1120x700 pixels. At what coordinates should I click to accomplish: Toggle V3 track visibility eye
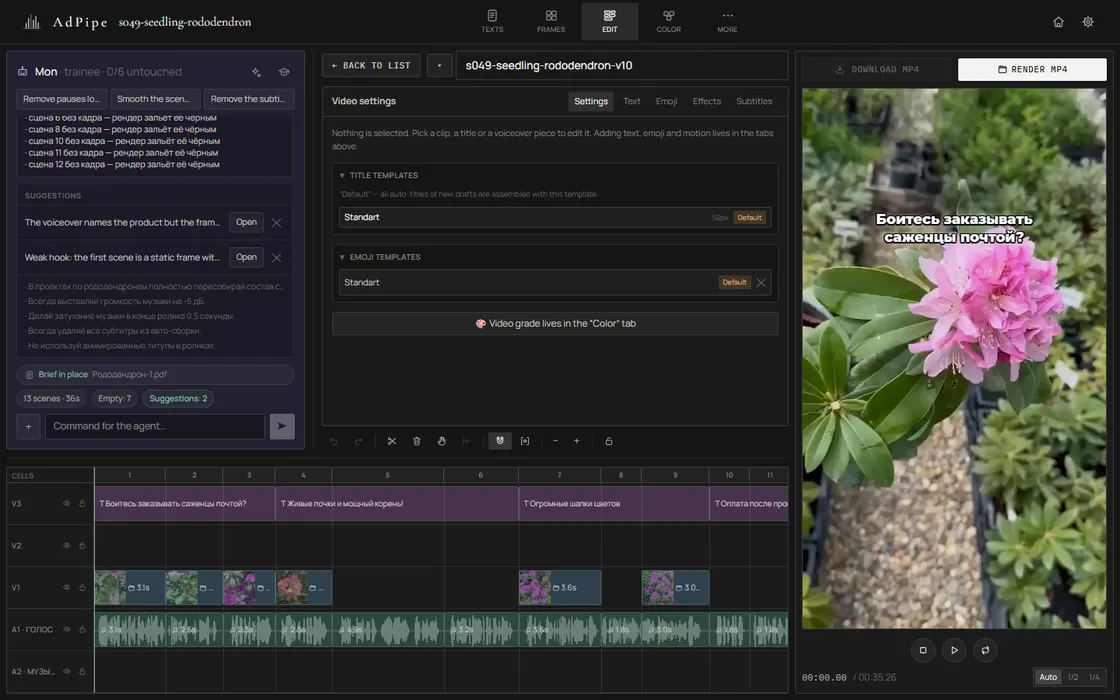66,504
